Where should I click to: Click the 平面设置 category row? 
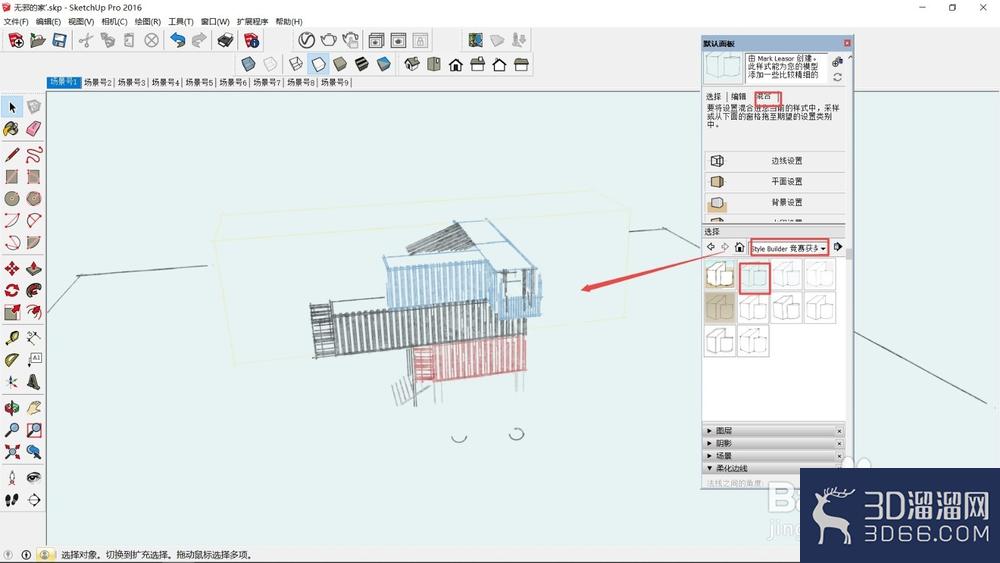[x=775, y=182]
